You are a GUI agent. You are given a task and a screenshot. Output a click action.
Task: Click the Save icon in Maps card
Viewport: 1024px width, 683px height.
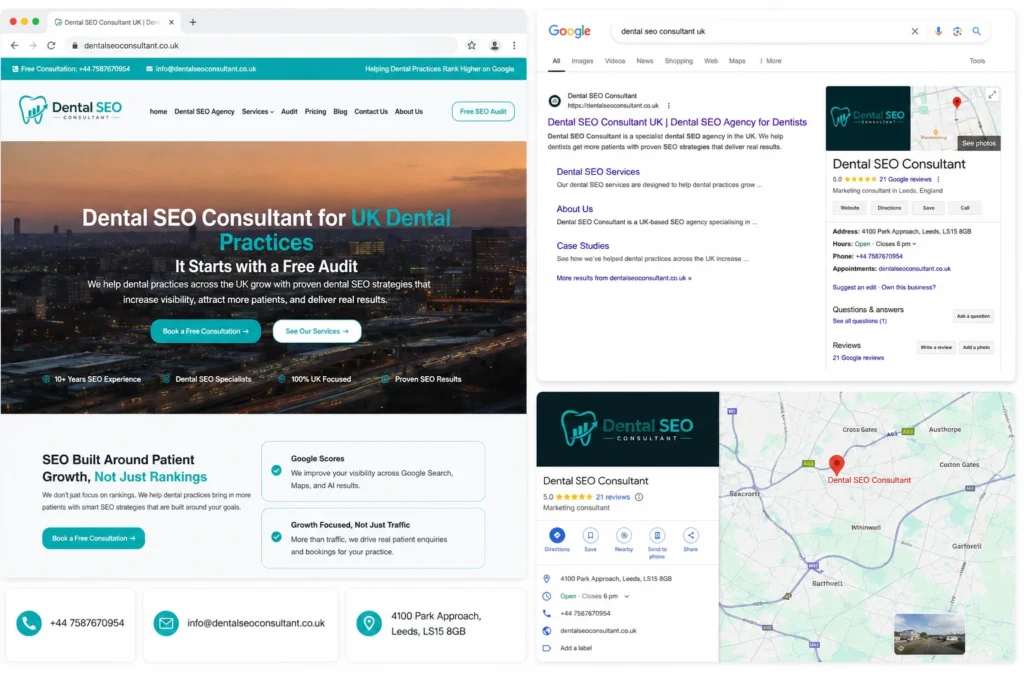(590, 535)
